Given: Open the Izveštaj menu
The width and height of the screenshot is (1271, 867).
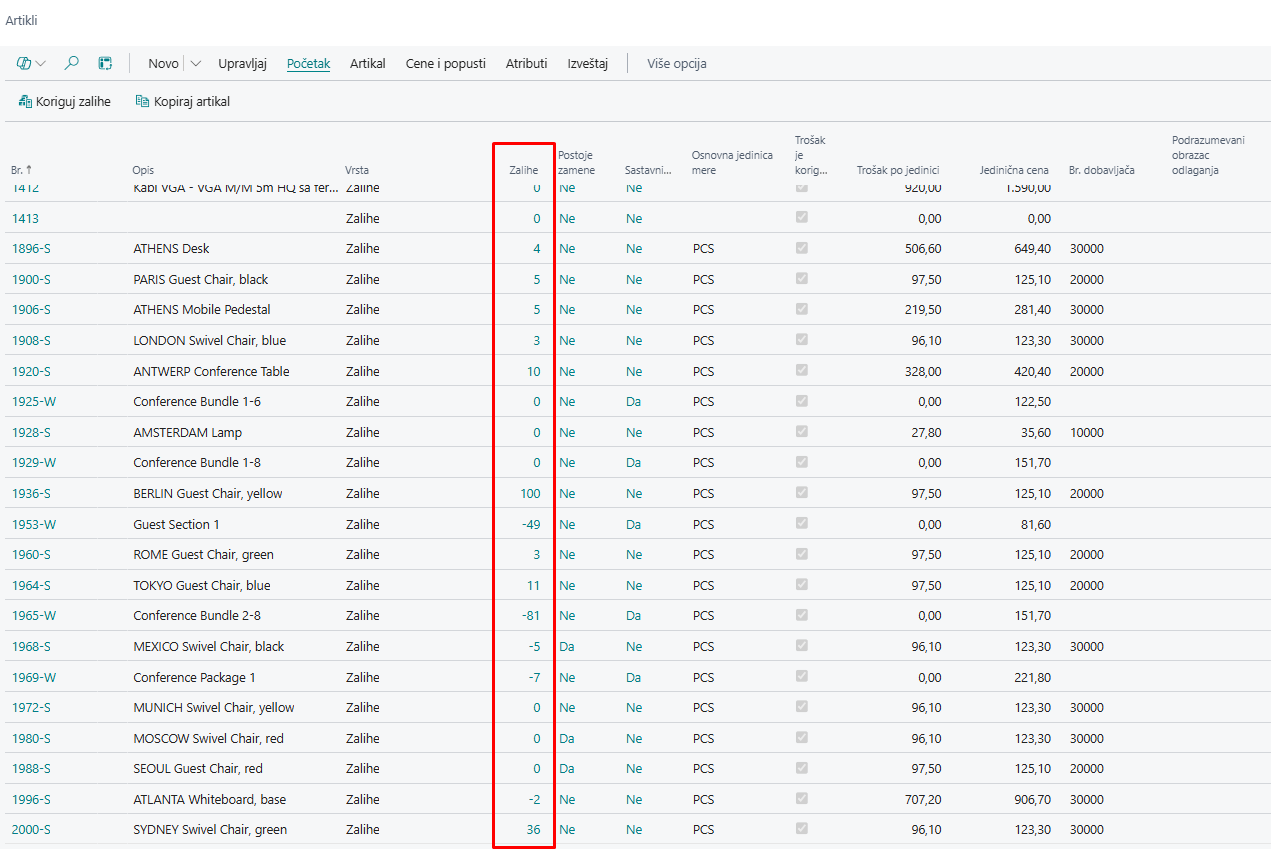Looking at the screenshot, I should (x=587, y=63).
